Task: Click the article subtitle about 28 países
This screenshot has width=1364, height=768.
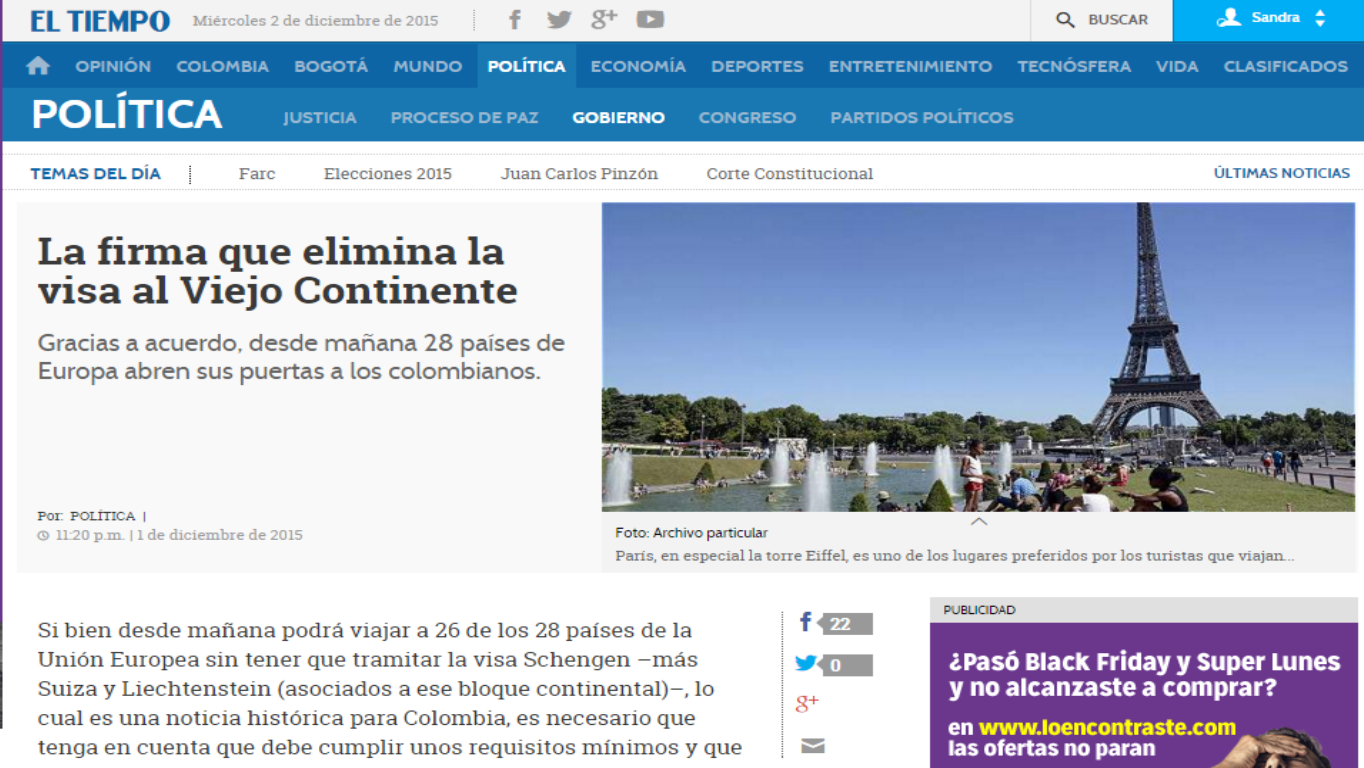Action: (301, 357)
